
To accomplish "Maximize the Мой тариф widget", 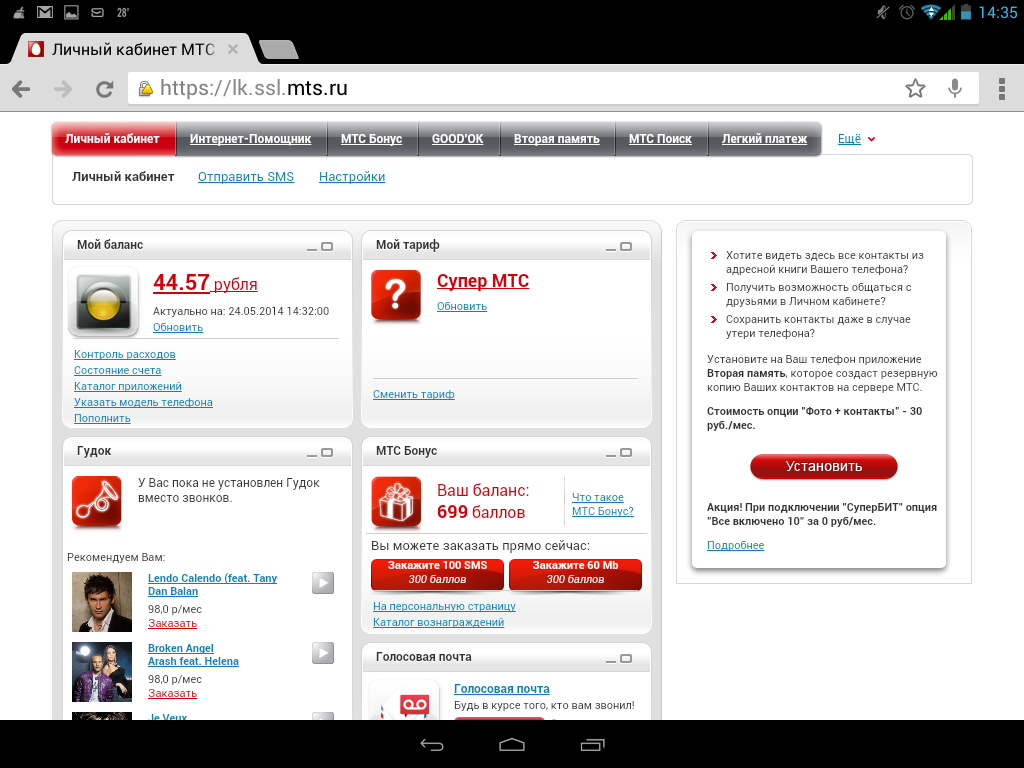I will 626,246.
